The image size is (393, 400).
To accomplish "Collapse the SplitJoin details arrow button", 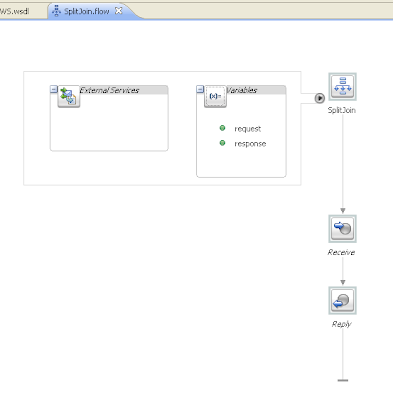I will [x=319, y=98].
